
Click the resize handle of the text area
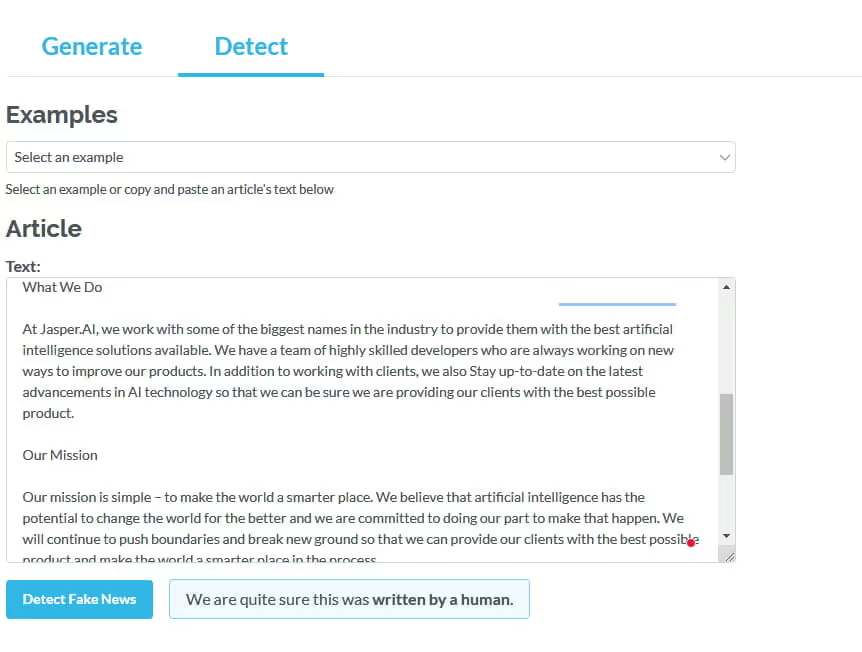click(x=729, y=556)
